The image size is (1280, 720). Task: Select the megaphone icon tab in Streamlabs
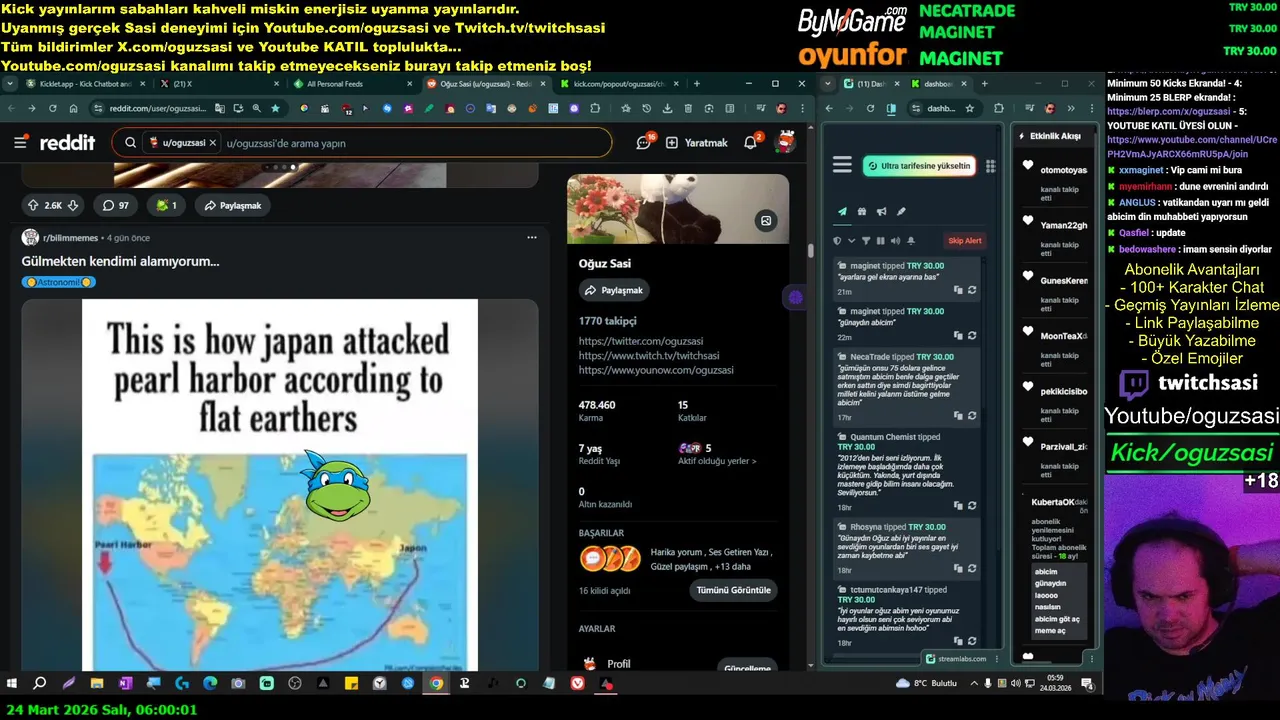point(881,211)
